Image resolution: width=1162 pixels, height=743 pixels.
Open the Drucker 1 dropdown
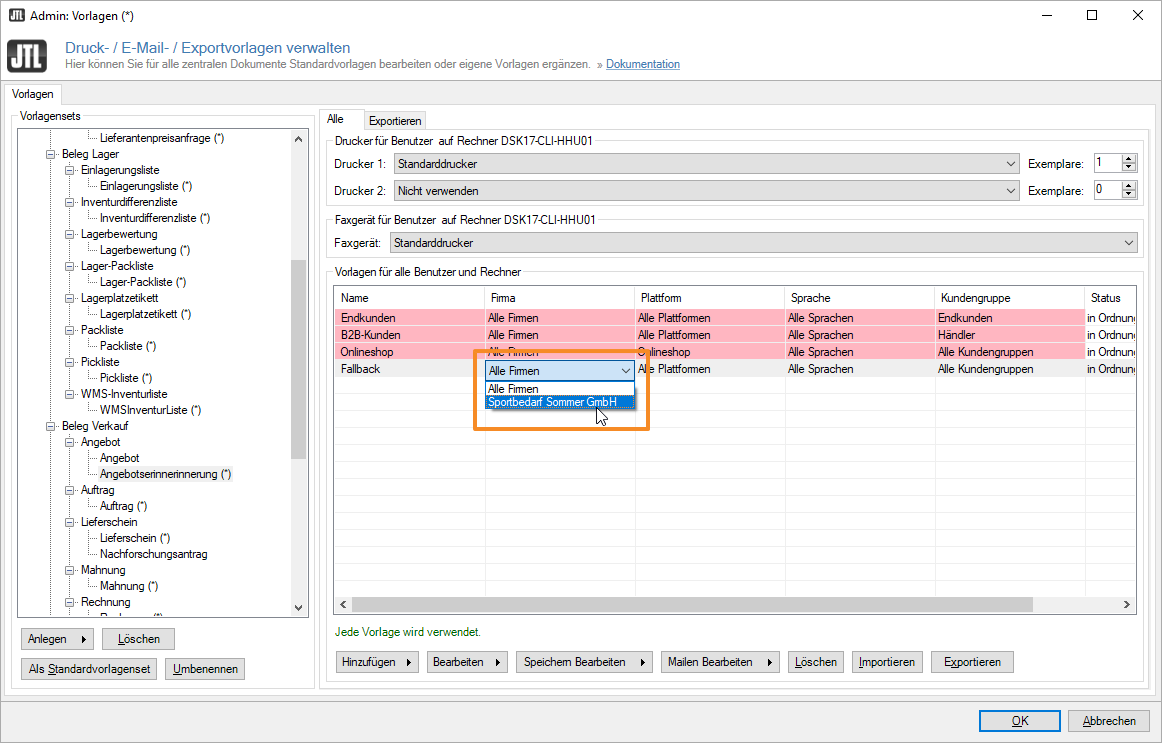click(1009, 163)
